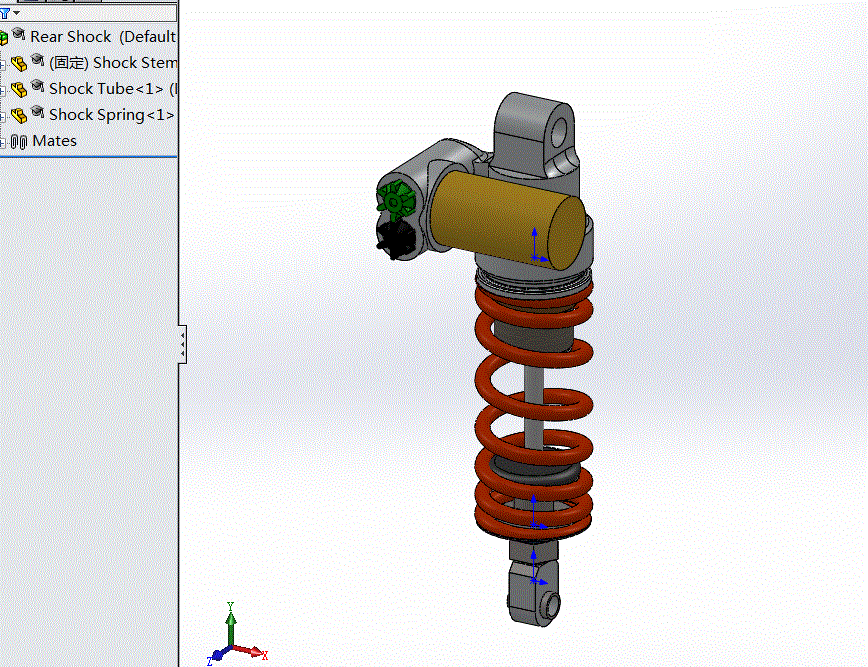Click the blue coordinate origin on the yellow cylinder

535,257
